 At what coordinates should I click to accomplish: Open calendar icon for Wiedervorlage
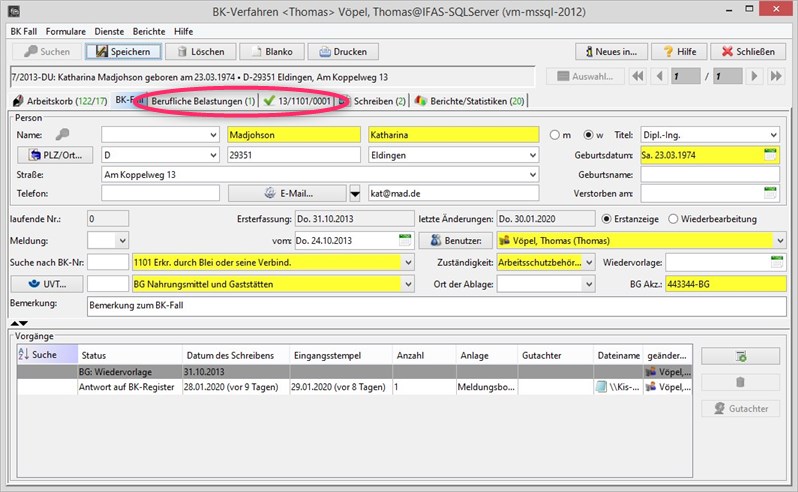pyautogui.click(x=777, y=263)
